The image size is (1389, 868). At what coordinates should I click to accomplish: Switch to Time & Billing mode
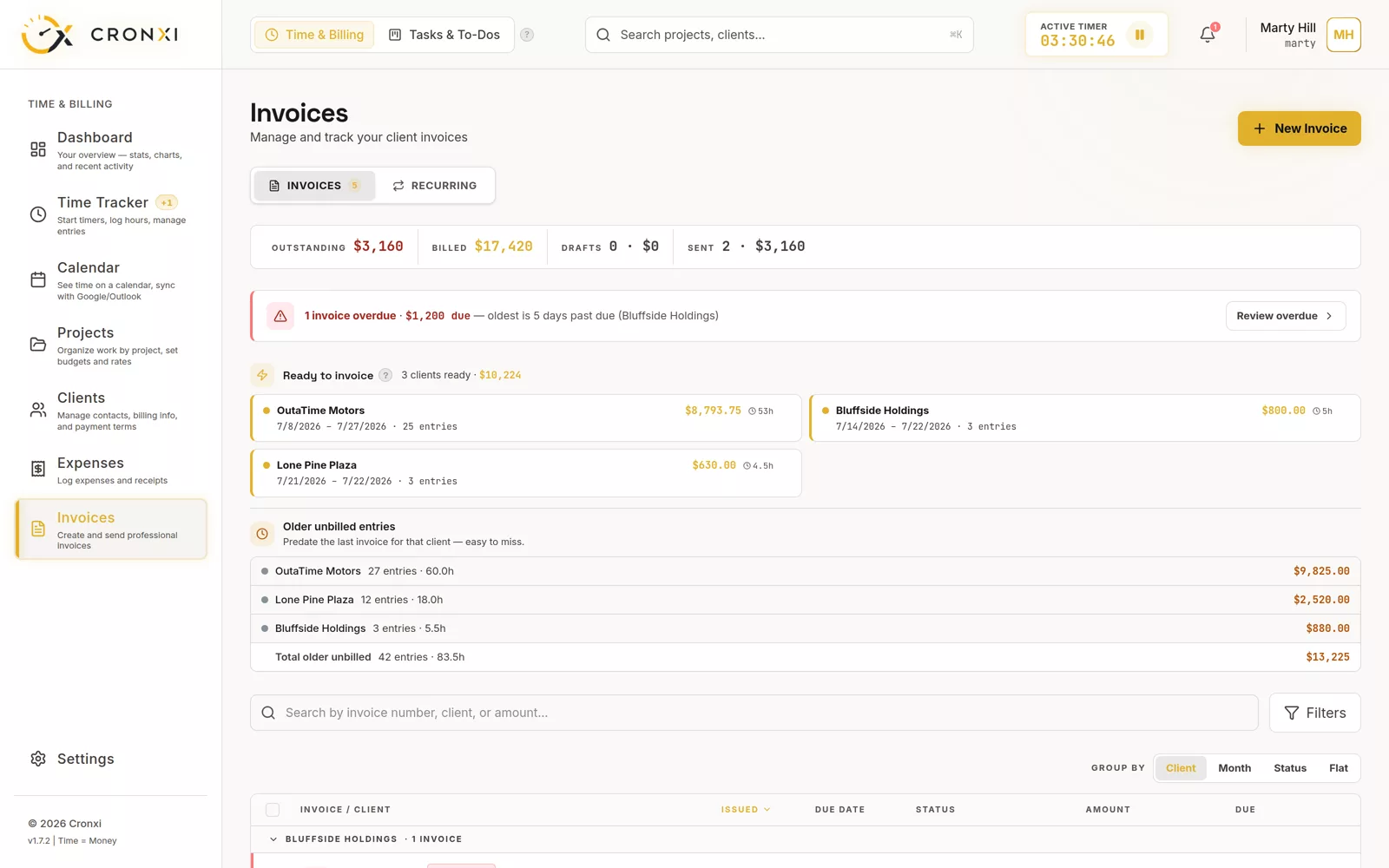click(314, 35)
